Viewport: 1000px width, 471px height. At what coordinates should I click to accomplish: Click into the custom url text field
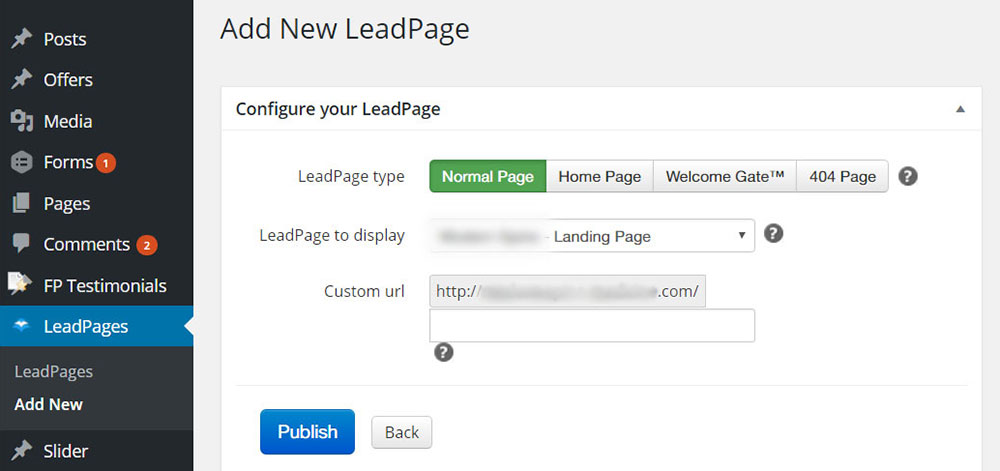pyautogui.click(x=592, y=325)
